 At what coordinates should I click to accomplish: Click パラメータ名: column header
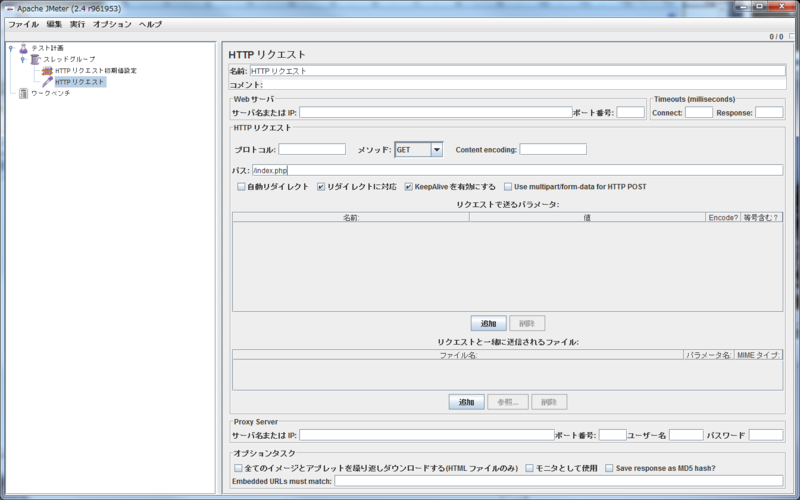click(x=709, y=355)
